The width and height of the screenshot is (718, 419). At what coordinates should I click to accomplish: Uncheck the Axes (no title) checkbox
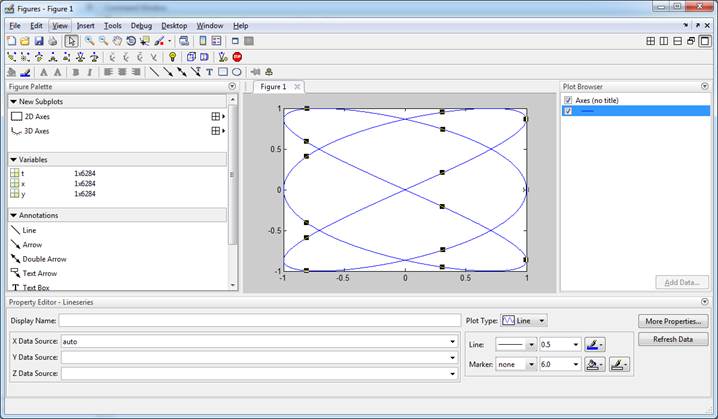coord(568,100)
